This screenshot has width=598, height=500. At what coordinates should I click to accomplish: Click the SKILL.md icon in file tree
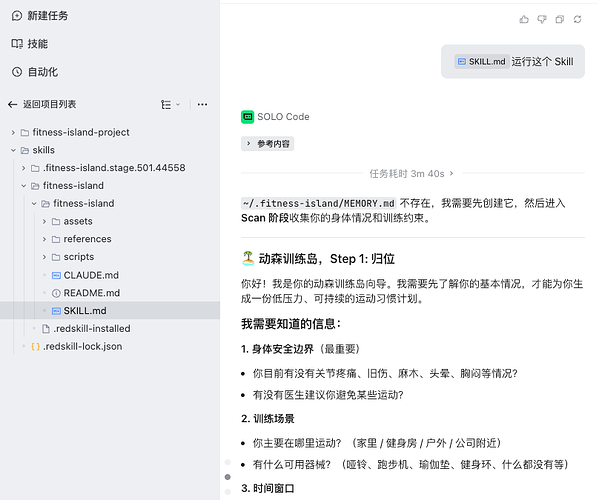pyautogui.click(x=56, y=311)
